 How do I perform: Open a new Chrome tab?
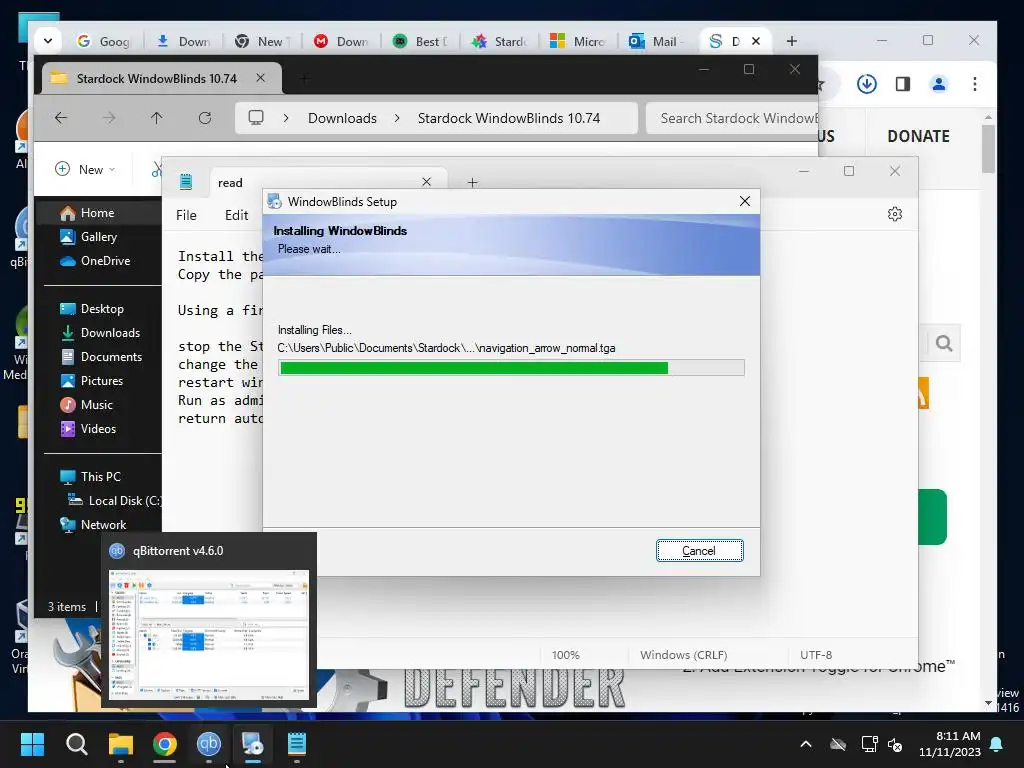792,41
